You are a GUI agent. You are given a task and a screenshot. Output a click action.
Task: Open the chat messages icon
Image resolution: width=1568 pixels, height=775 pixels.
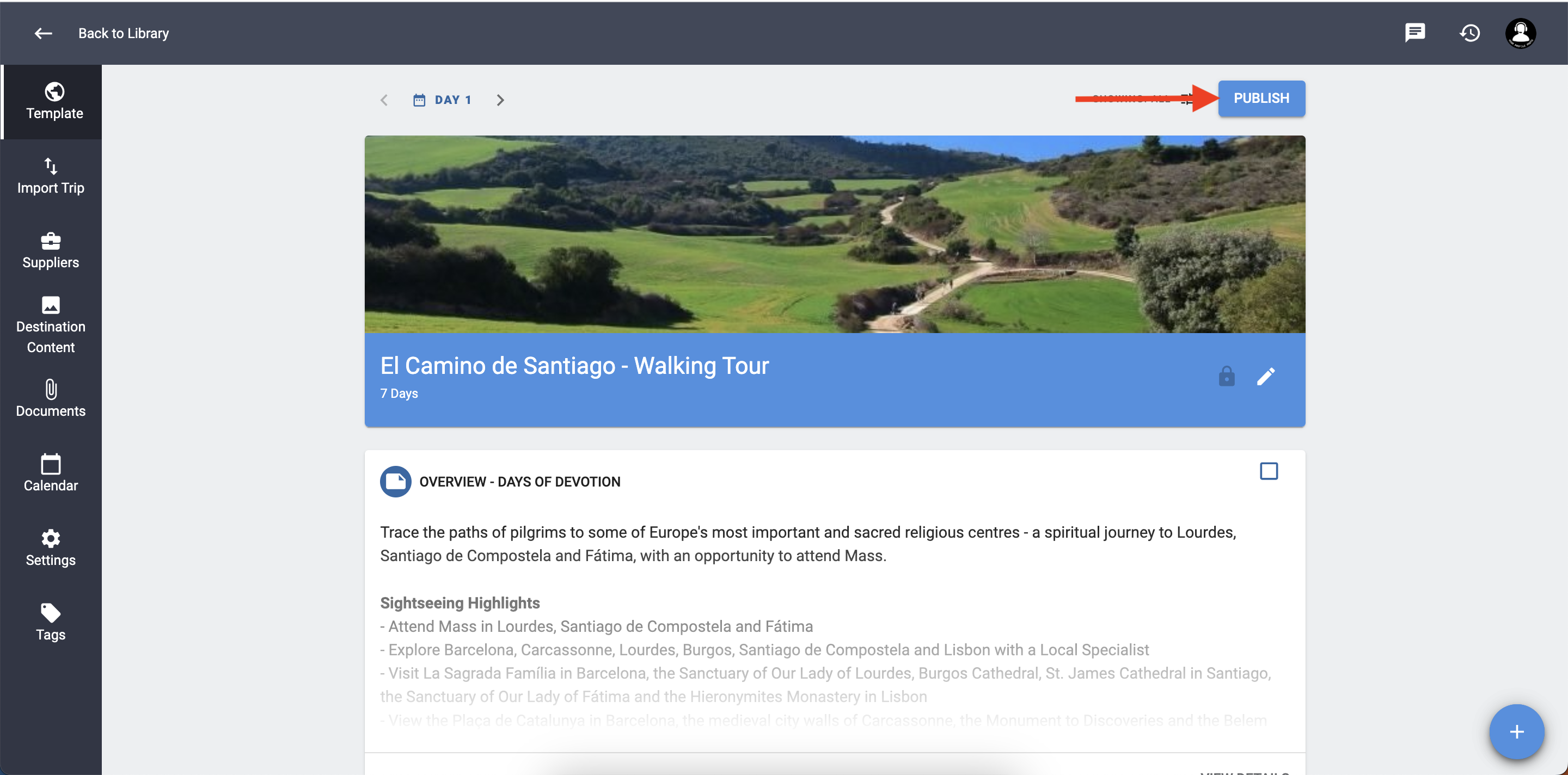coord(1414,32)
